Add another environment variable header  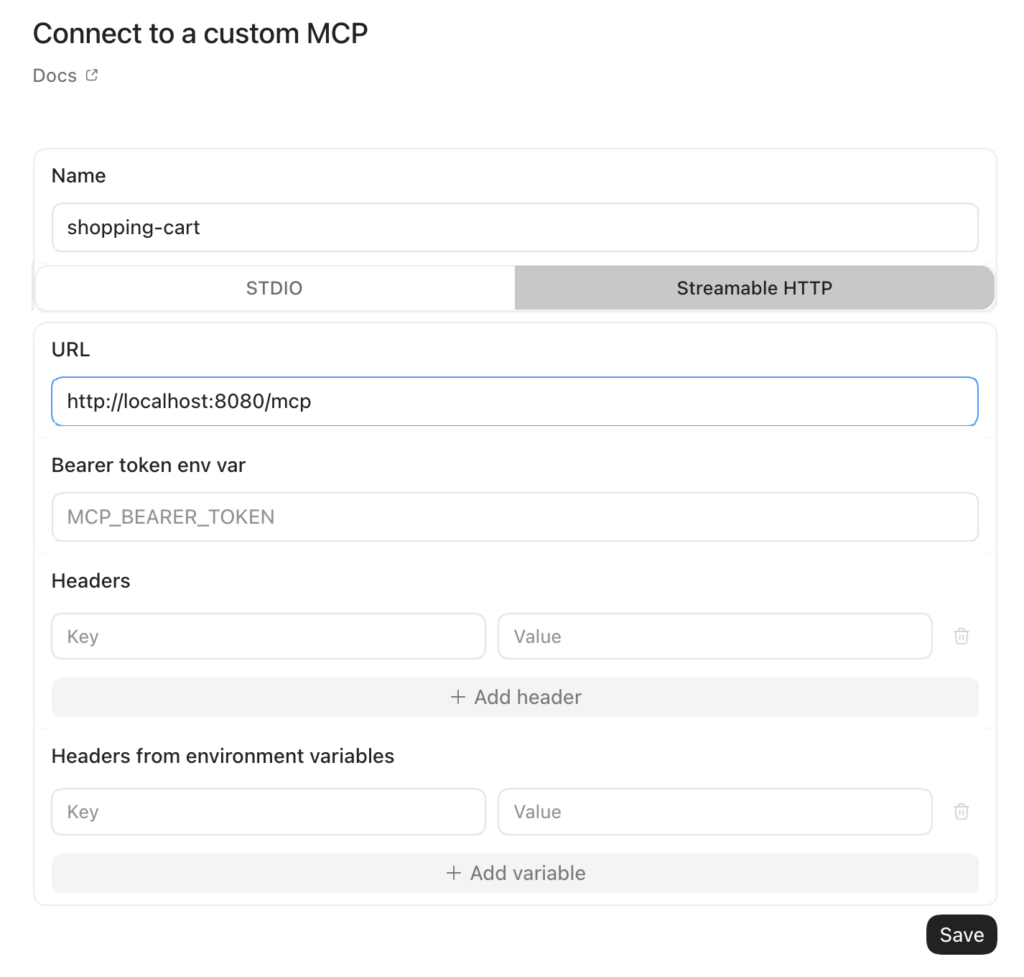coord(515,873)
